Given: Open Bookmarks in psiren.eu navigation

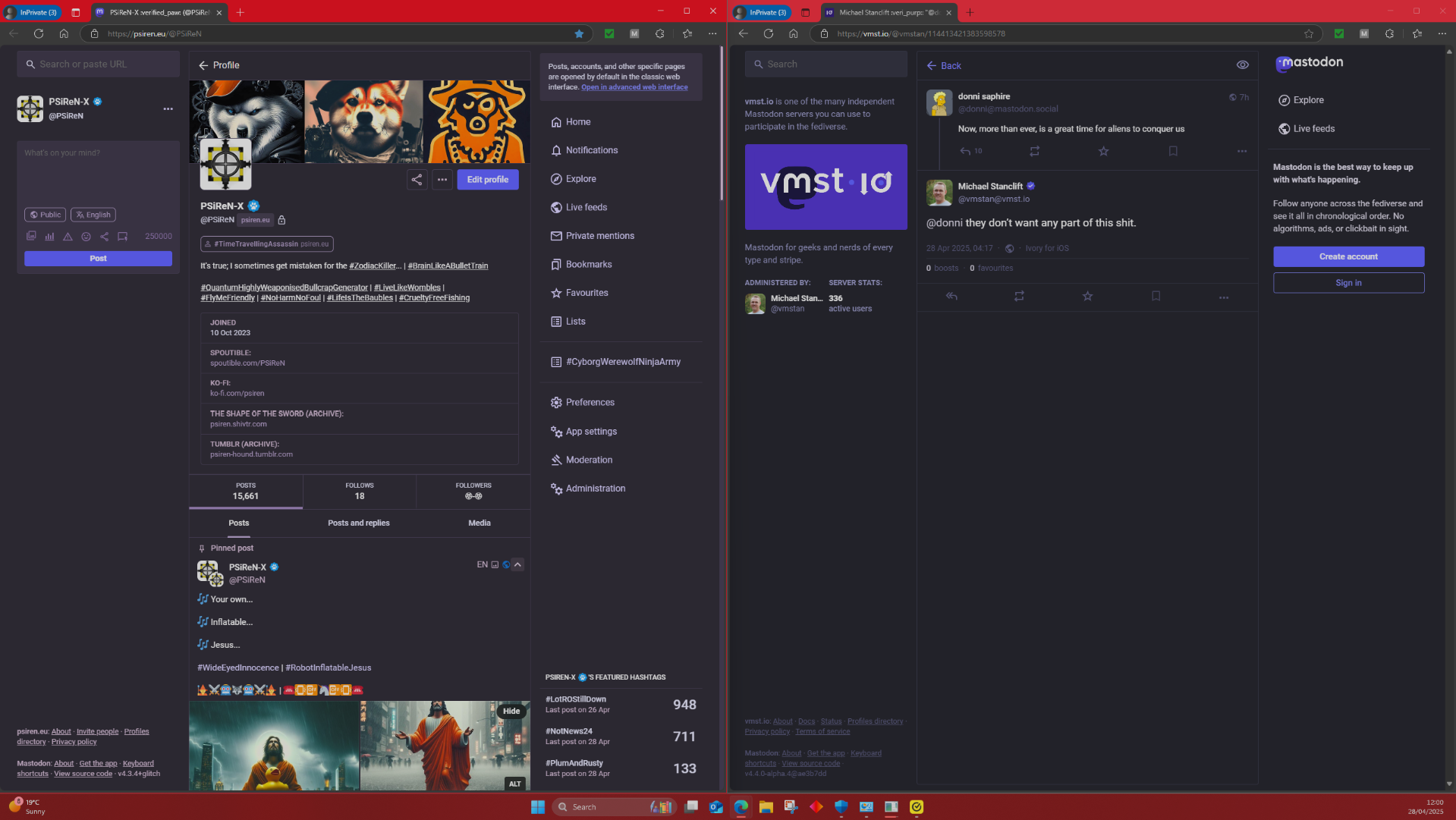Looking at the screenshot, I should 581,265.
